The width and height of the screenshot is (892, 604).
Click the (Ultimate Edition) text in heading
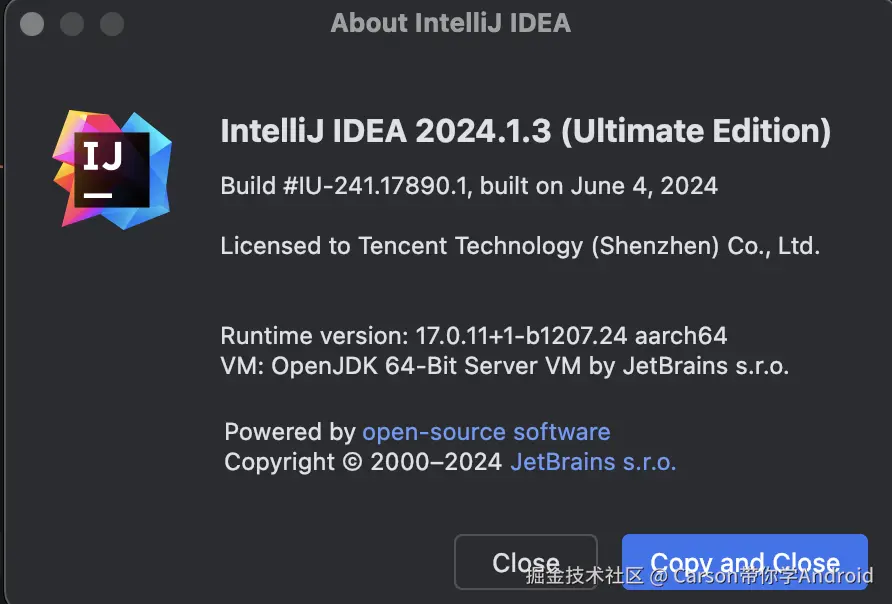pyautogui.click(x=696, y=131)
